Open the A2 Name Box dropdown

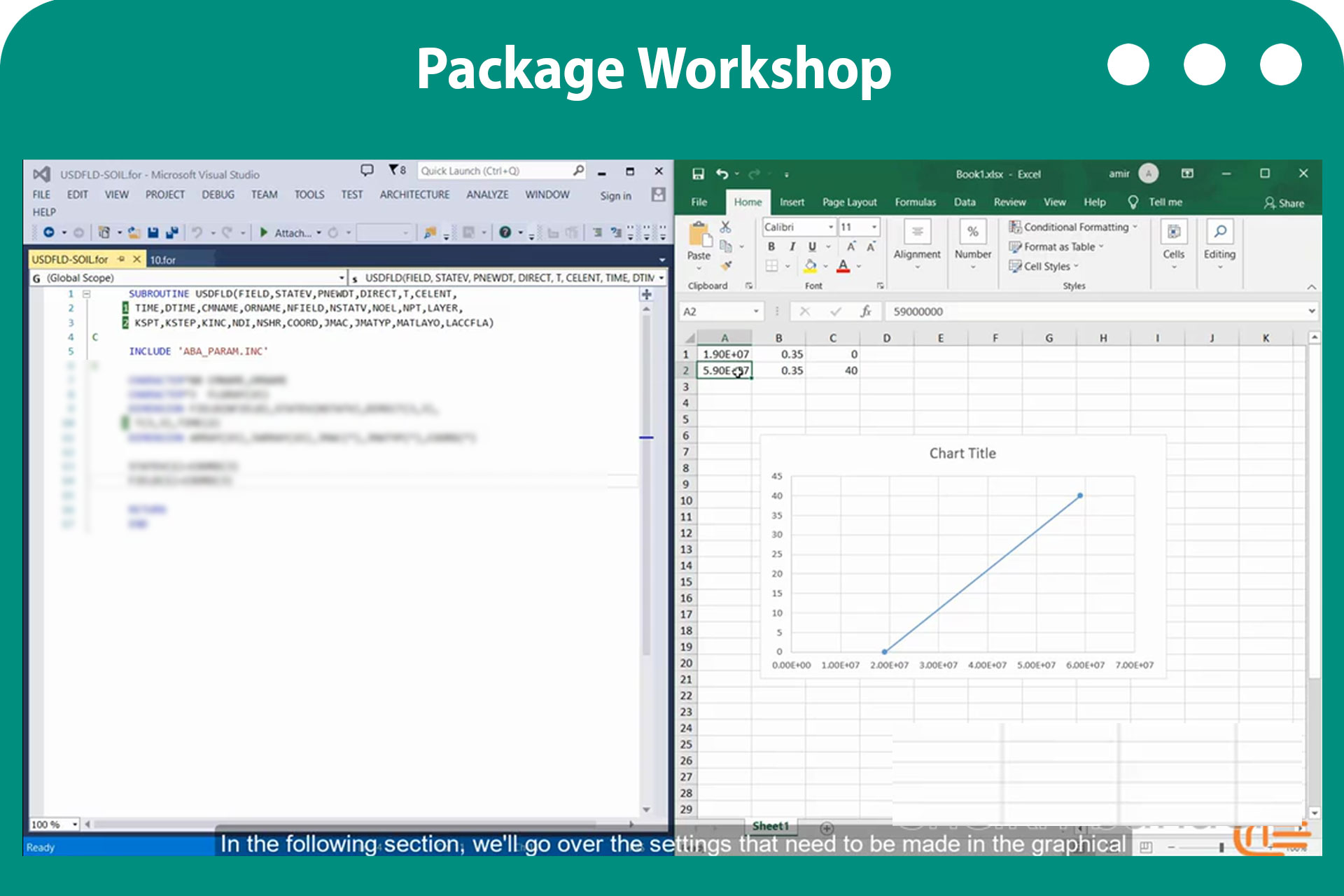click(x=756, y=311)
